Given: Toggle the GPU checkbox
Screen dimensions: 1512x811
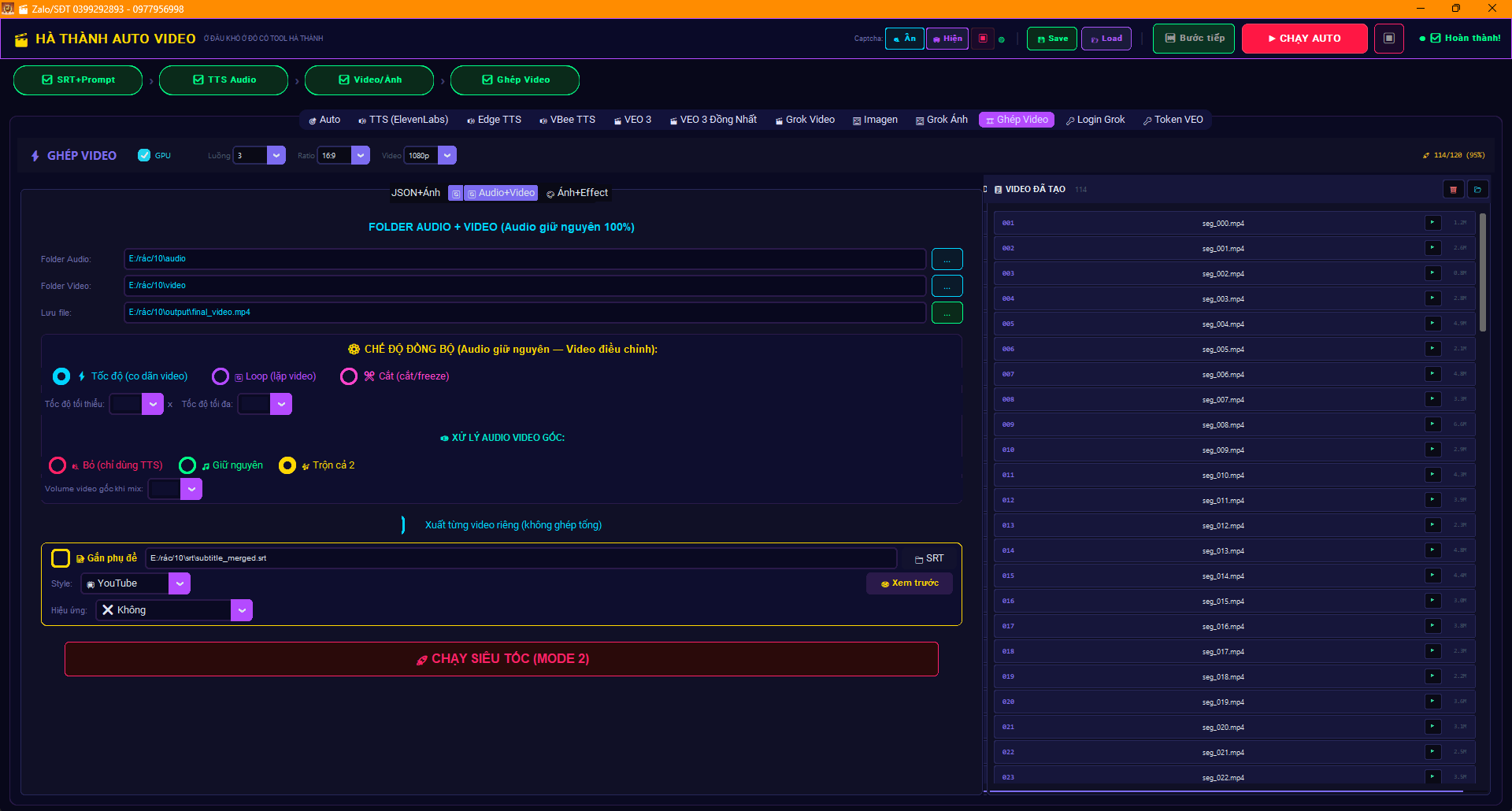Looking at the screenshot, I should point(144,156).
